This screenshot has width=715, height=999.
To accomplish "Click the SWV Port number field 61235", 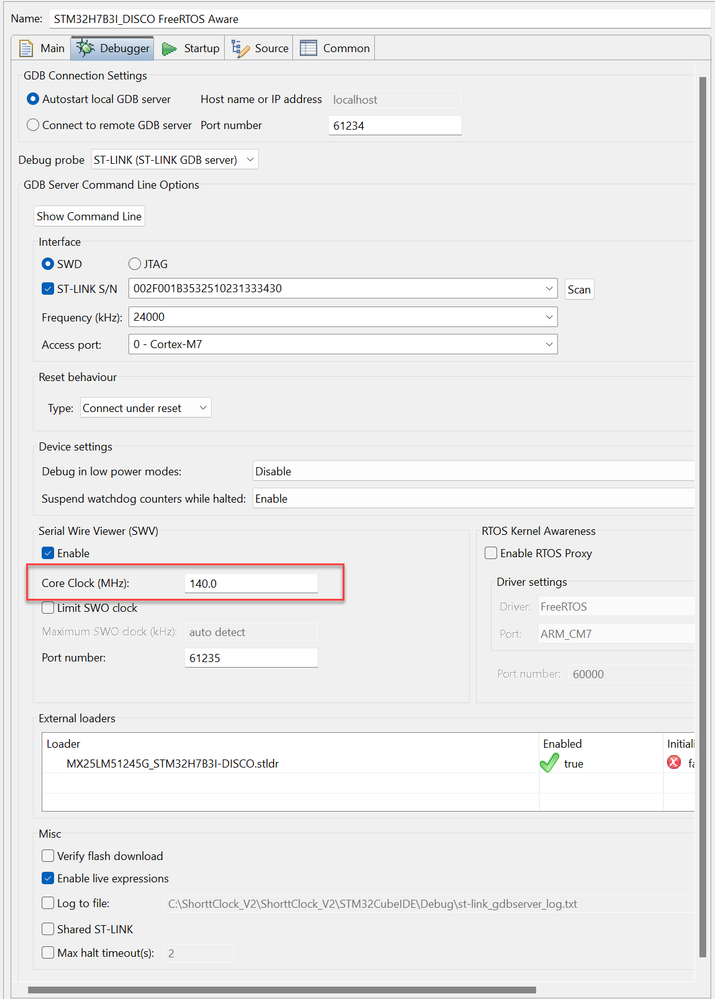I will [x=251, y=658].
